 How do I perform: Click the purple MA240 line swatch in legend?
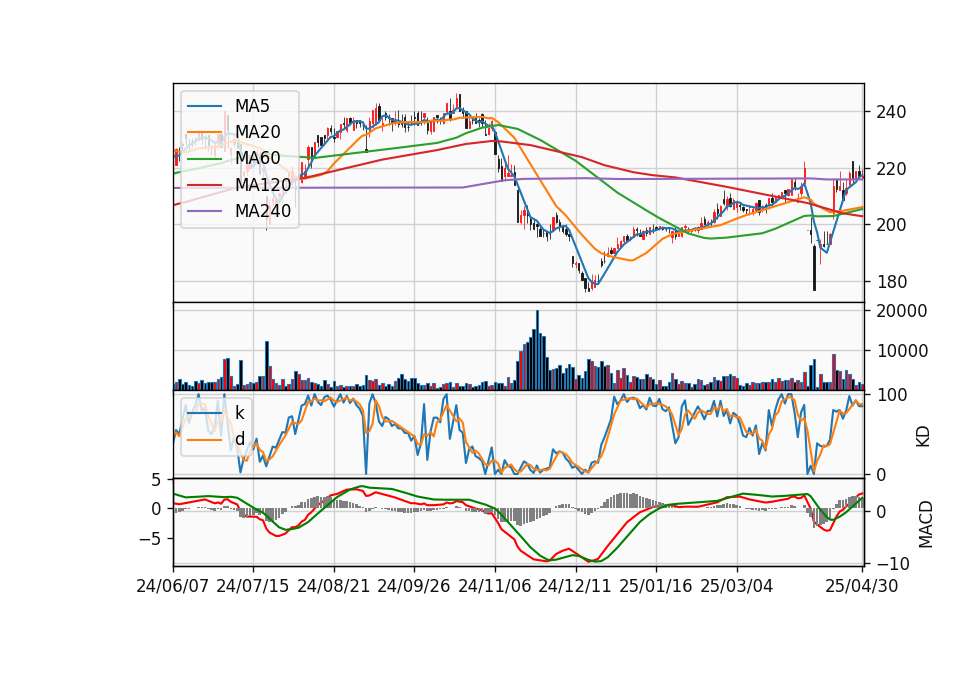(x=204, y=211)
